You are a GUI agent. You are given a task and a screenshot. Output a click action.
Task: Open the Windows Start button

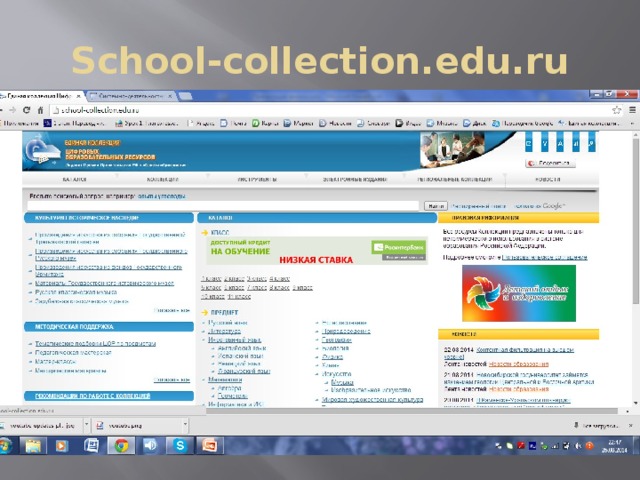pos(5,445)
